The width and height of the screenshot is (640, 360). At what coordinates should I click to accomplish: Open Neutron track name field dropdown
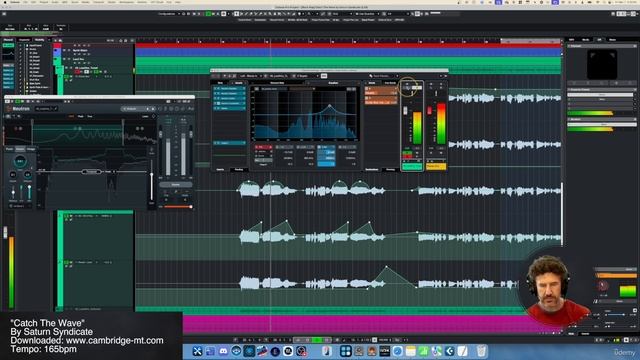coord(46,109)
